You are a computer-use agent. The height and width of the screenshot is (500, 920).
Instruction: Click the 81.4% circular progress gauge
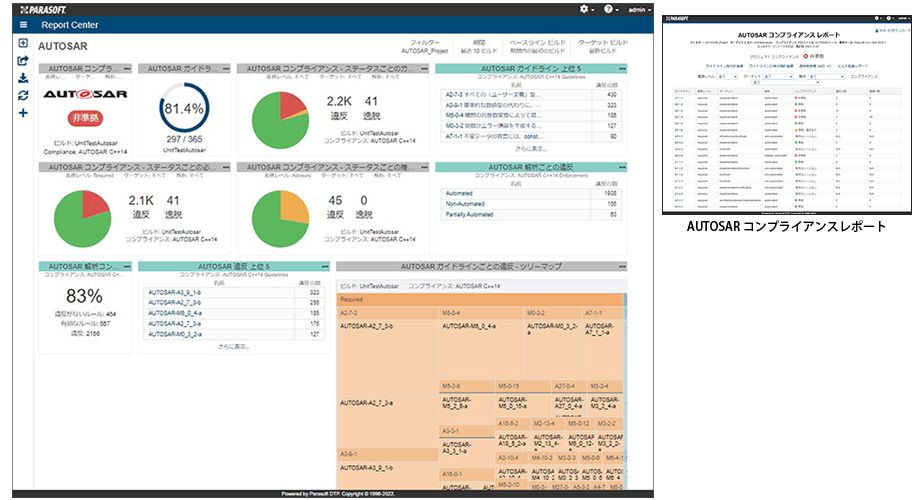click(x=184, y=108)
